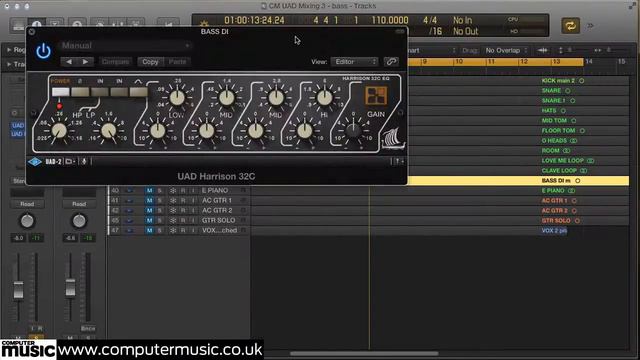Open the Manual preset dropdown
Viewport: 640px width, 360px height.
125,45
